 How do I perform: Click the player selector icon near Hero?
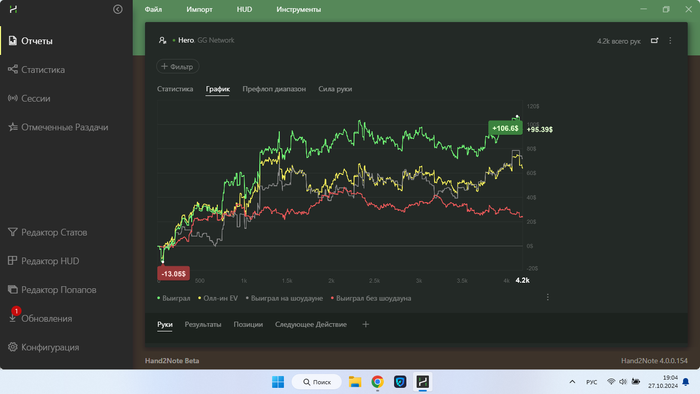(162, 41)
